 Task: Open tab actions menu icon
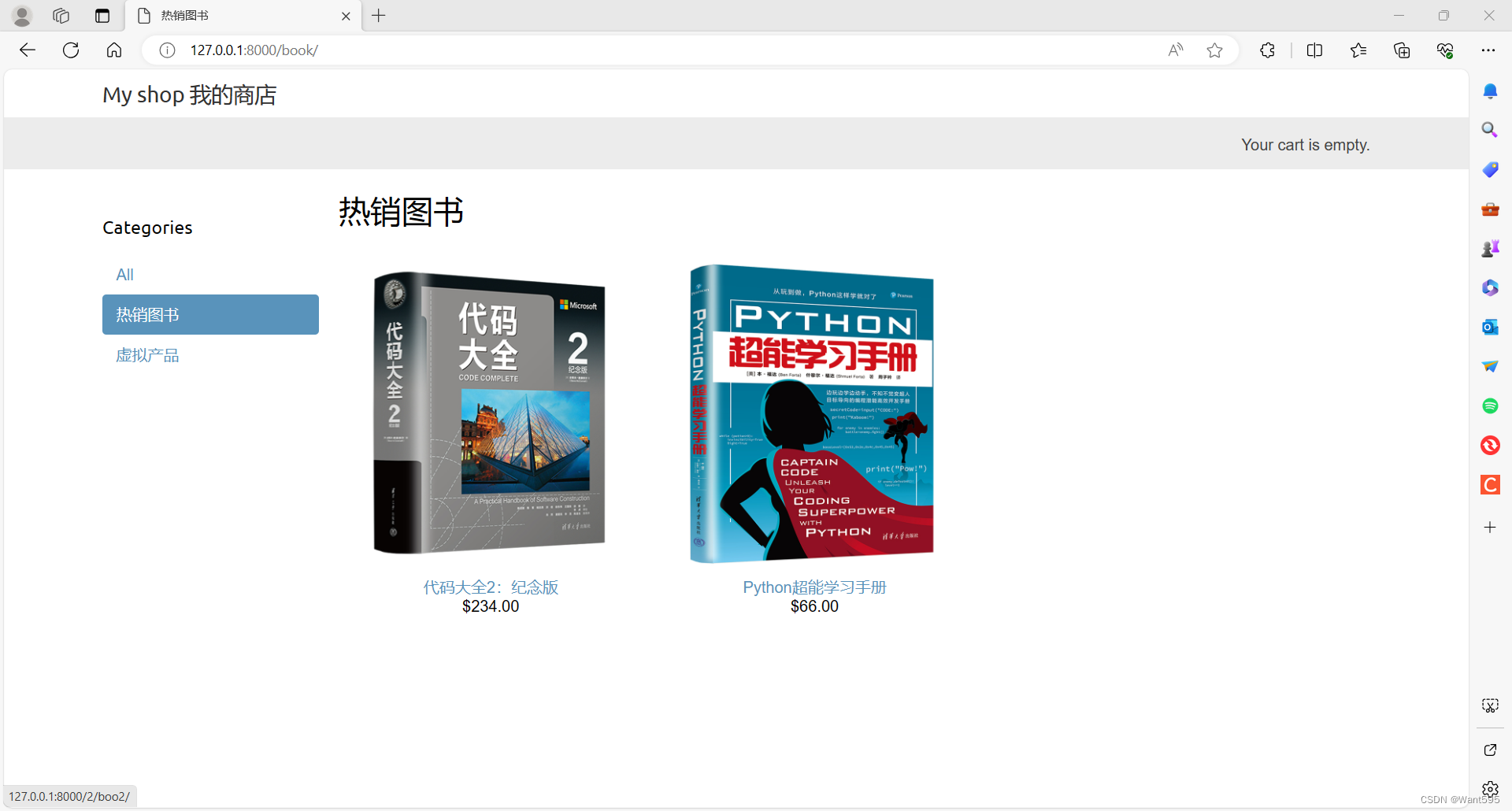[102, 16]
